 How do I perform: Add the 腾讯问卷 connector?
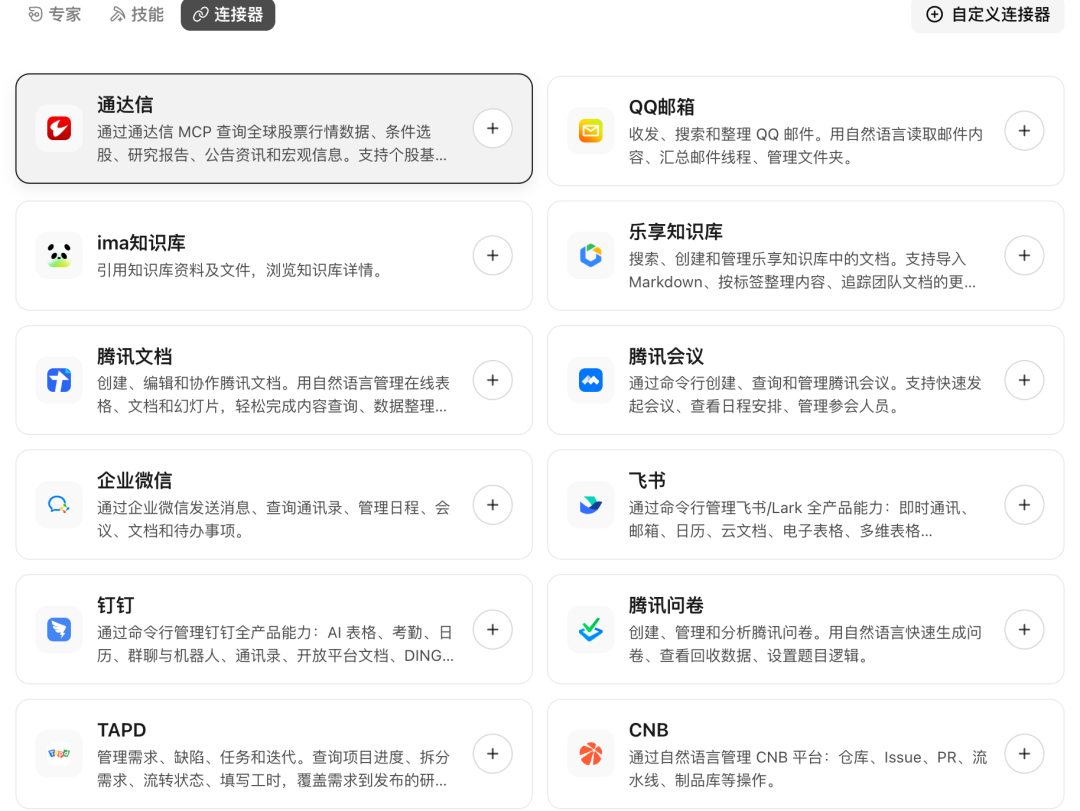[x=1024, y=630]
